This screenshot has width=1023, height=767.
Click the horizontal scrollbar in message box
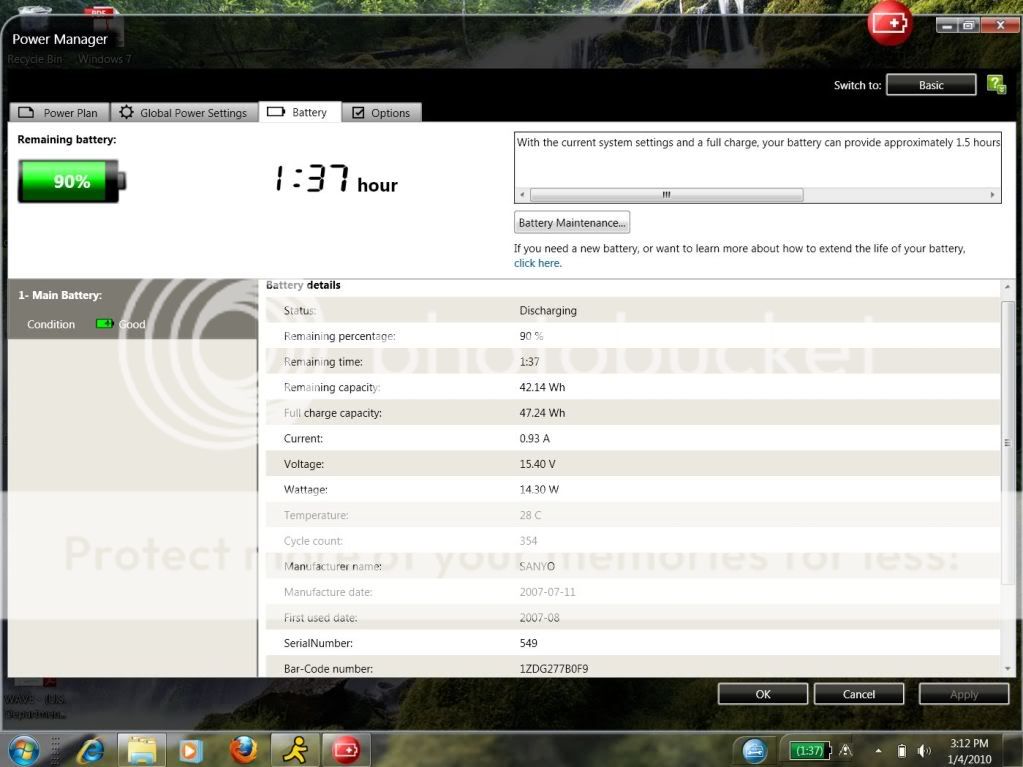coord(665,195)
